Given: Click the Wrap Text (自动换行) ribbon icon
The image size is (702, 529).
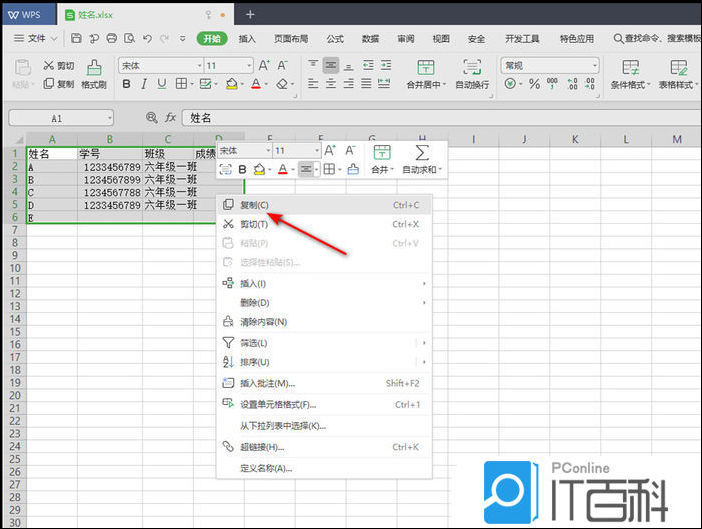Looking at the screenshot, I should (472, 68).
